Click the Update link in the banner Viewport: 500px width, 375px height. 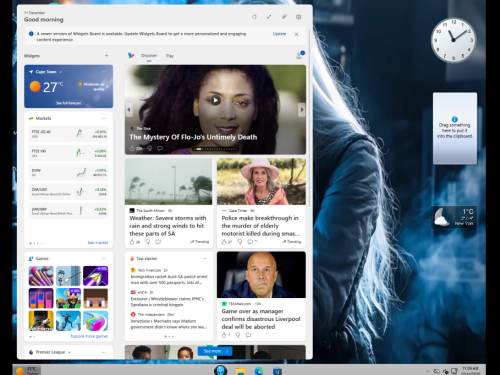[x=279, y=34]
